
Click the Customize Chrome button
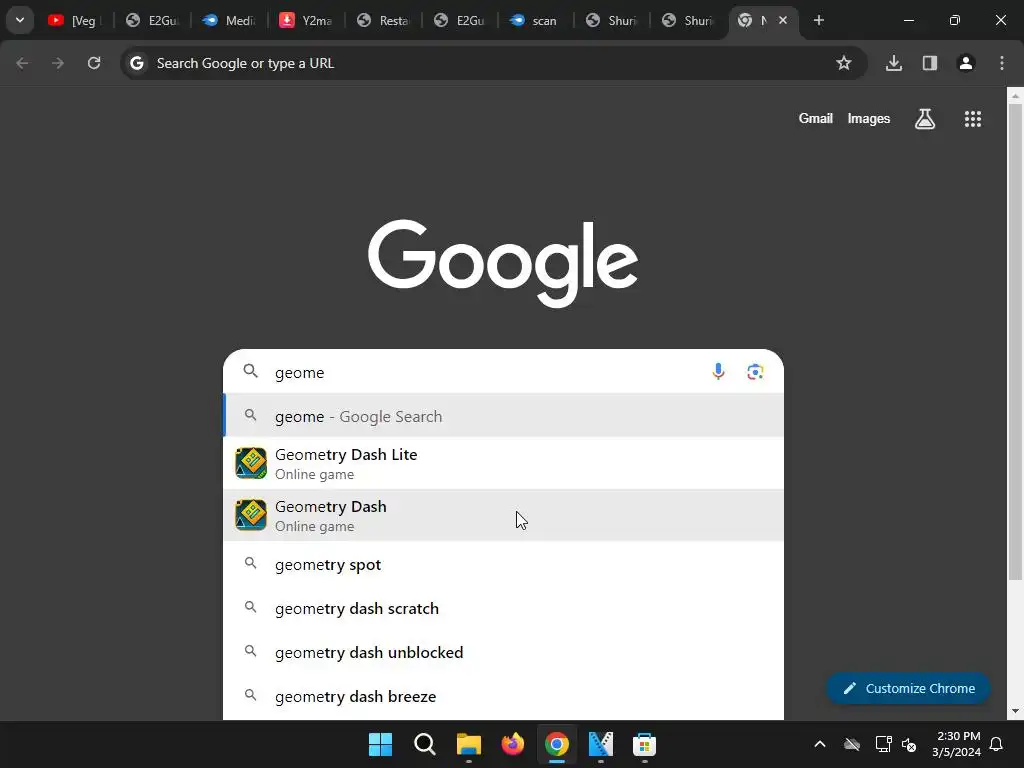(x=908, y=688)
